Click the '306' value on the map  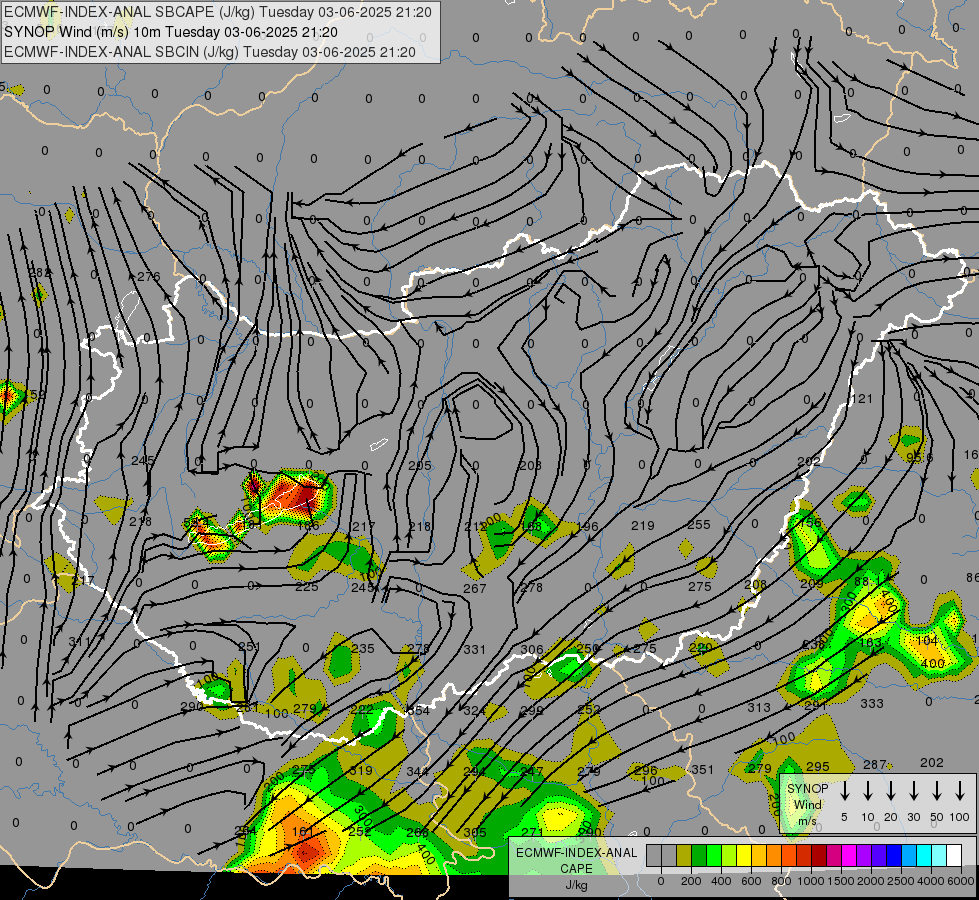(532, 650)
